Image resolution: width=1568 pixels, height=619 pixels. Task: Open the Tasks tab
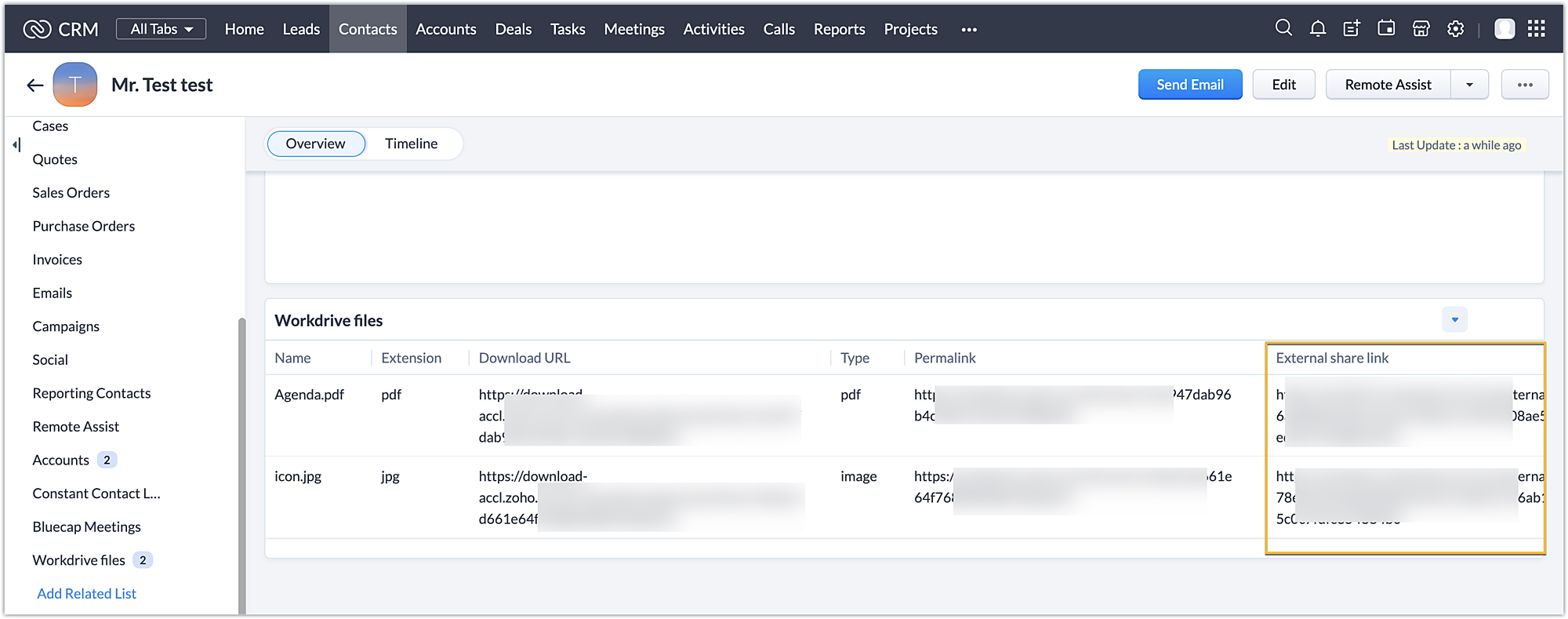pos(568,29)
